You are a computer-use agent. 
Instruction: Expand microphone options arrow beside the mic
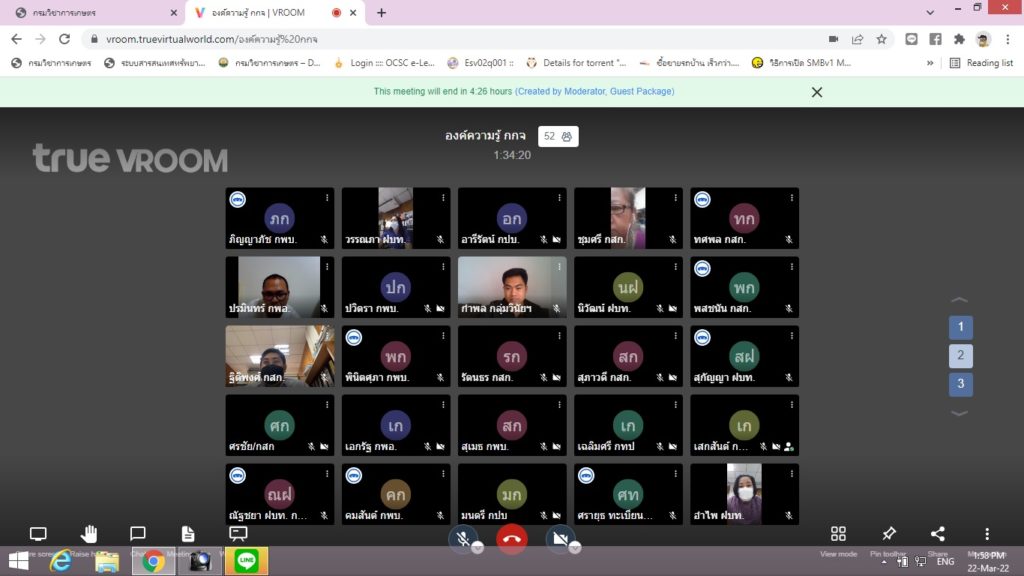click(477, 548)
